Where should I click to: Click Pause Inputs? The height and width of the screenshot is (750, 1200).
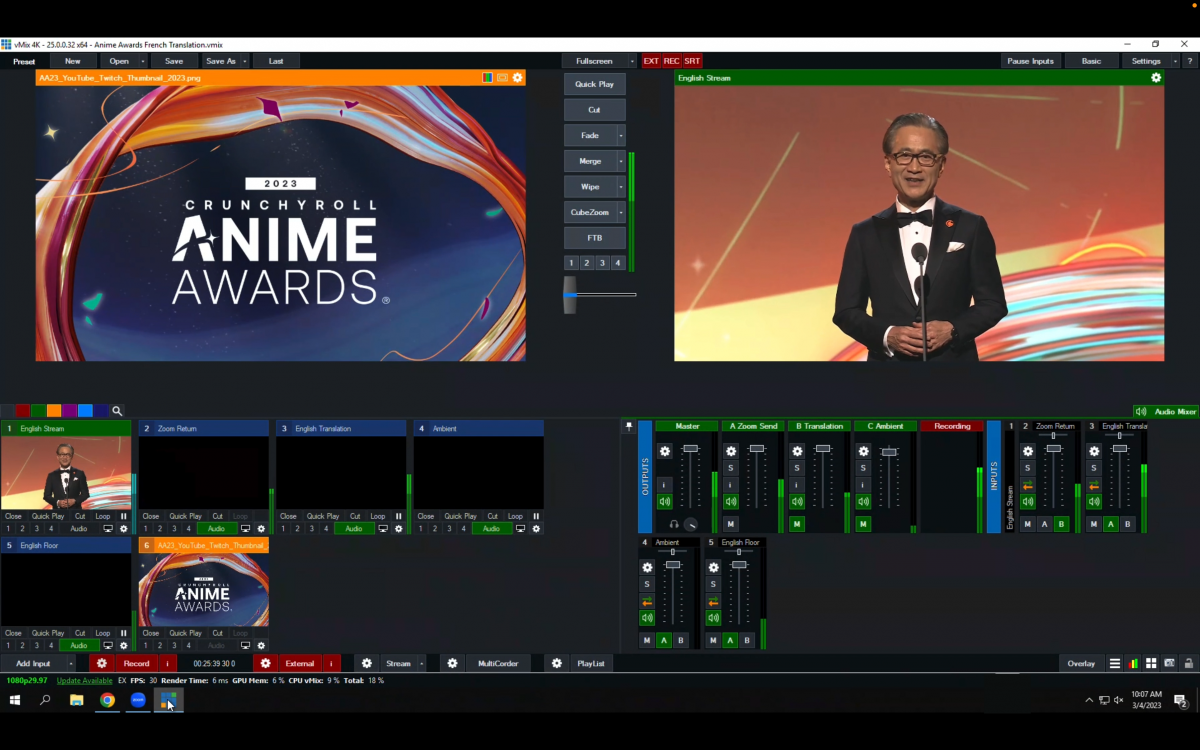click(x=1030, y=61)
